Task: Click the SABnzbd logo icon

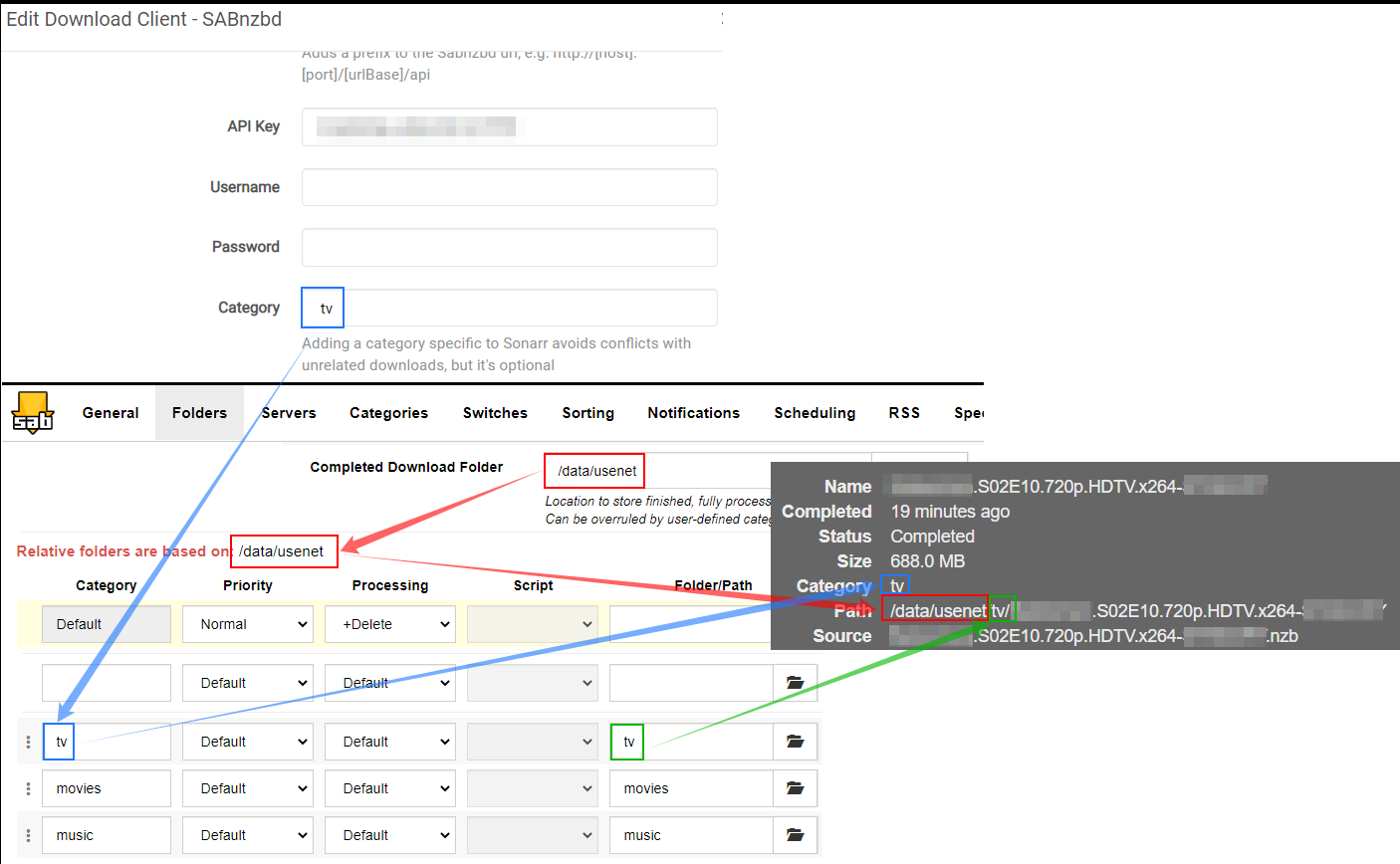Action: tap(32, 412)
